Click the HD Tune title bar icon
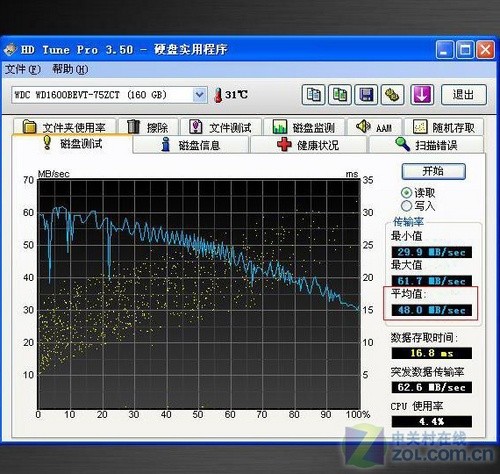This screenshot has height=474, width=500. pyautogui.click(x=10, y=50)
